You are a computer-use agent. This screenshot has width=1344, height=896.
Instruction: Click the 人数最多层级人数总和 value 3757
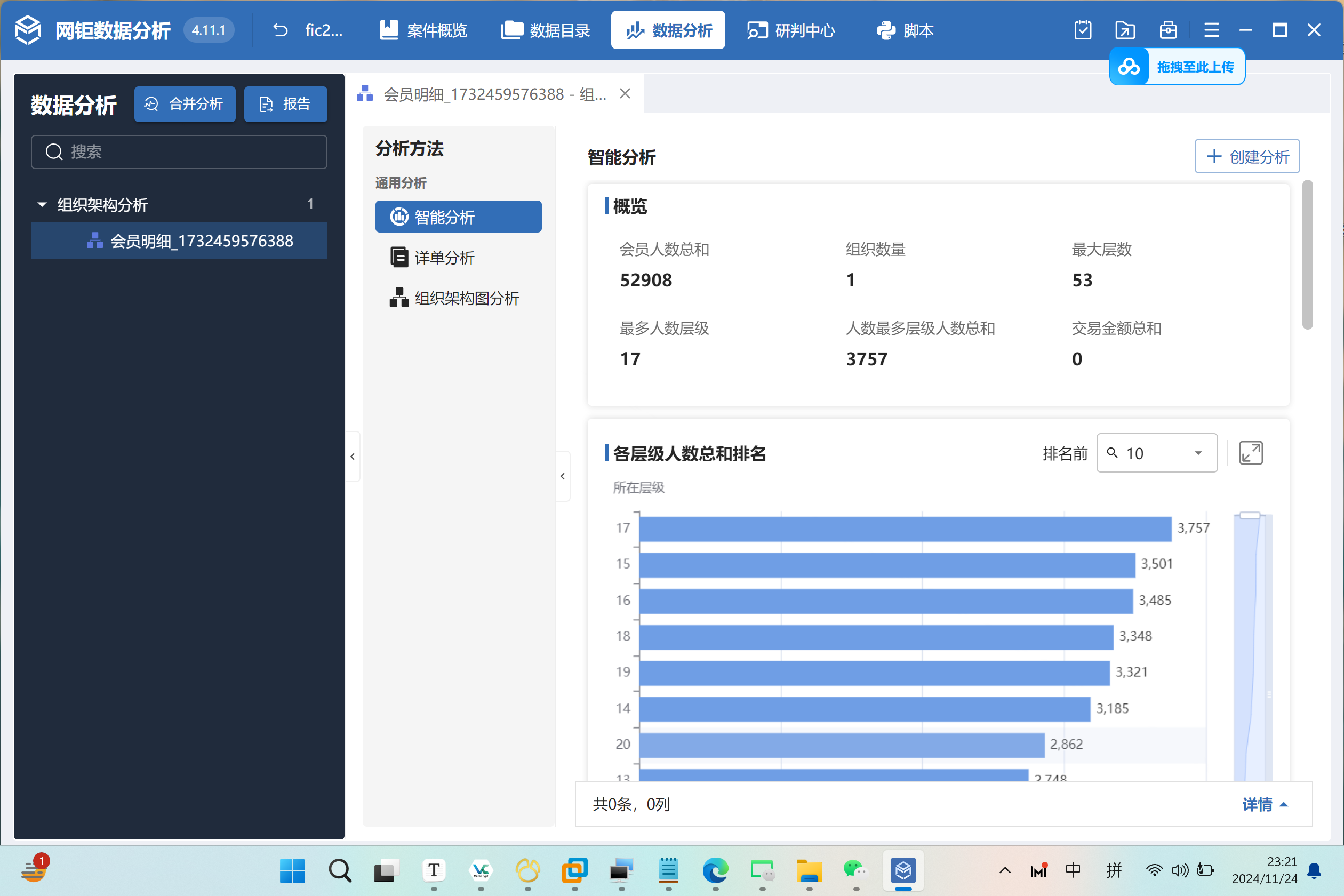coord(867,359)
